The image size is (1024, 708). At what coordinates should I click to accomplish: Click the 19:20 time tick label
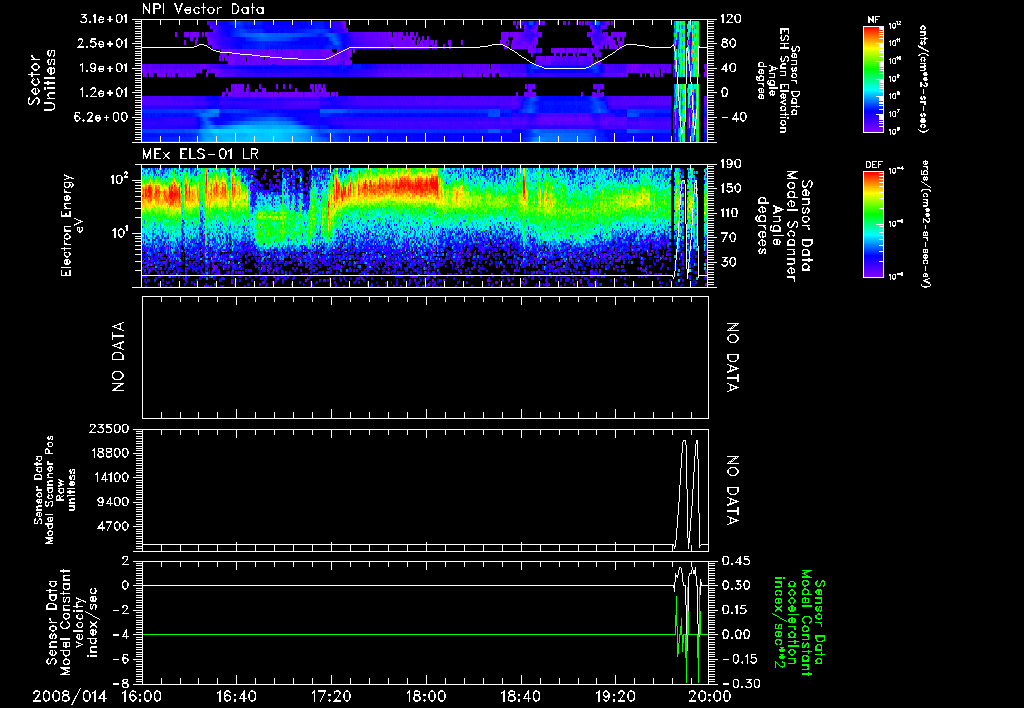[x=615, y=697]
